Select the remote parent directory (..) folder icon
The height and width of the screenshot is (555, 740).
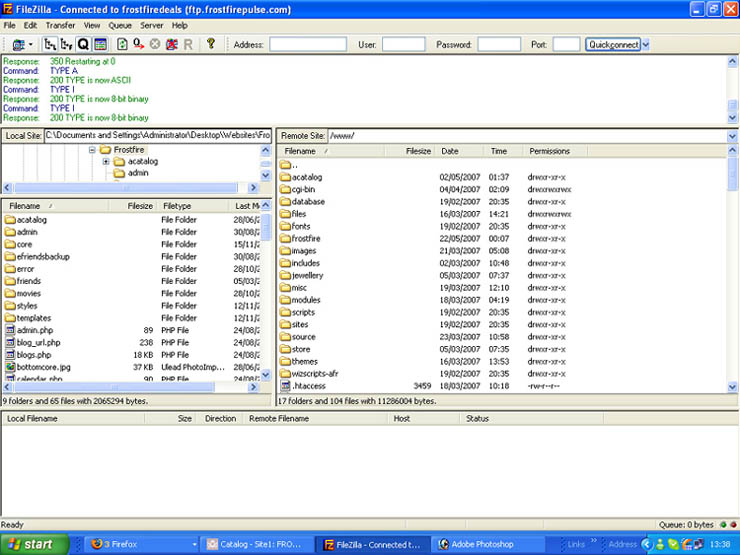pyautogui.click(x=285, y=165)
